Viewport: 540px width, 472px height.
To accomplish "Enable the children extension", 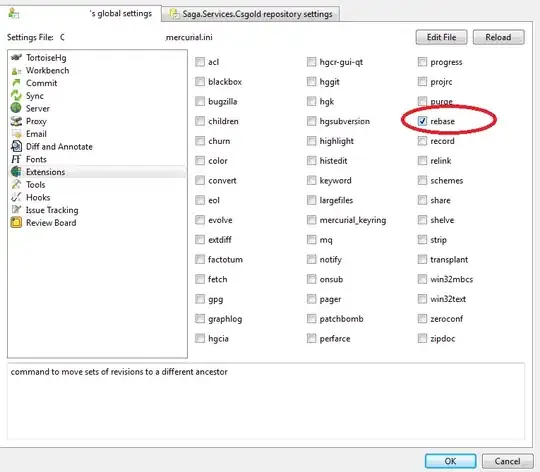I will pos(200,121).
